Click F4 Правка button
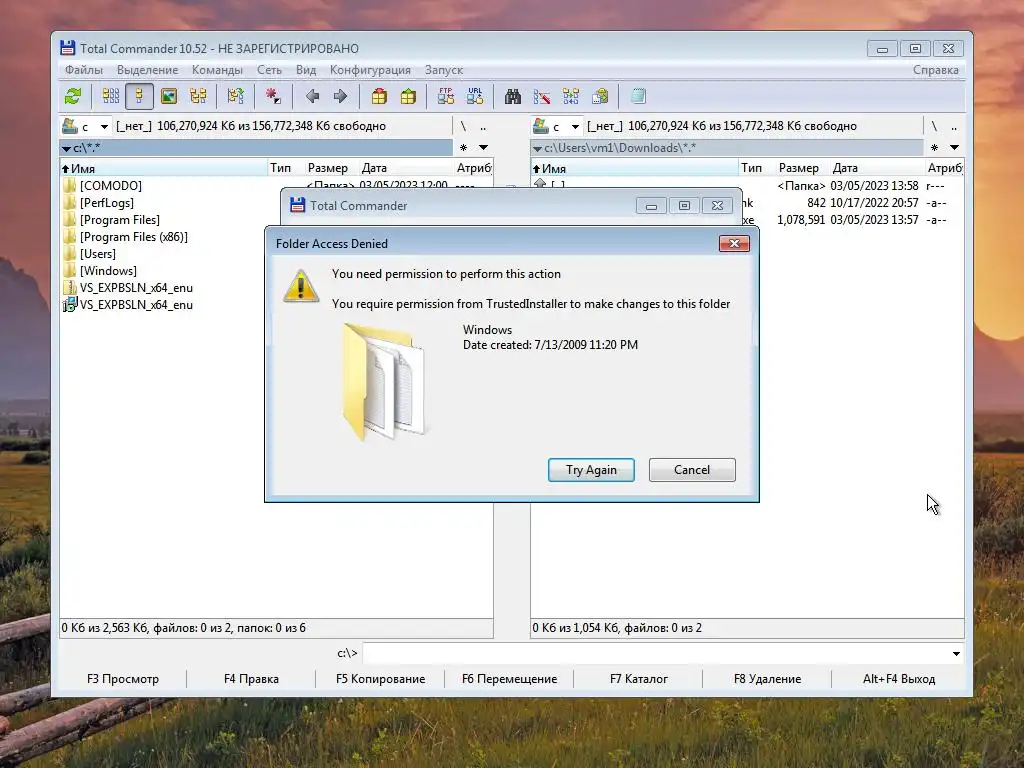 [x=251, y=679]
